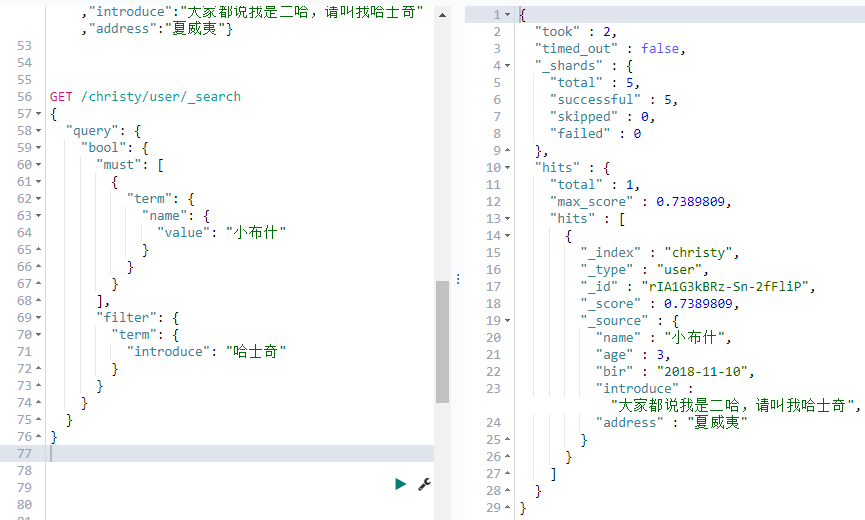Click the /christy/user/_search path

point(161,97)
